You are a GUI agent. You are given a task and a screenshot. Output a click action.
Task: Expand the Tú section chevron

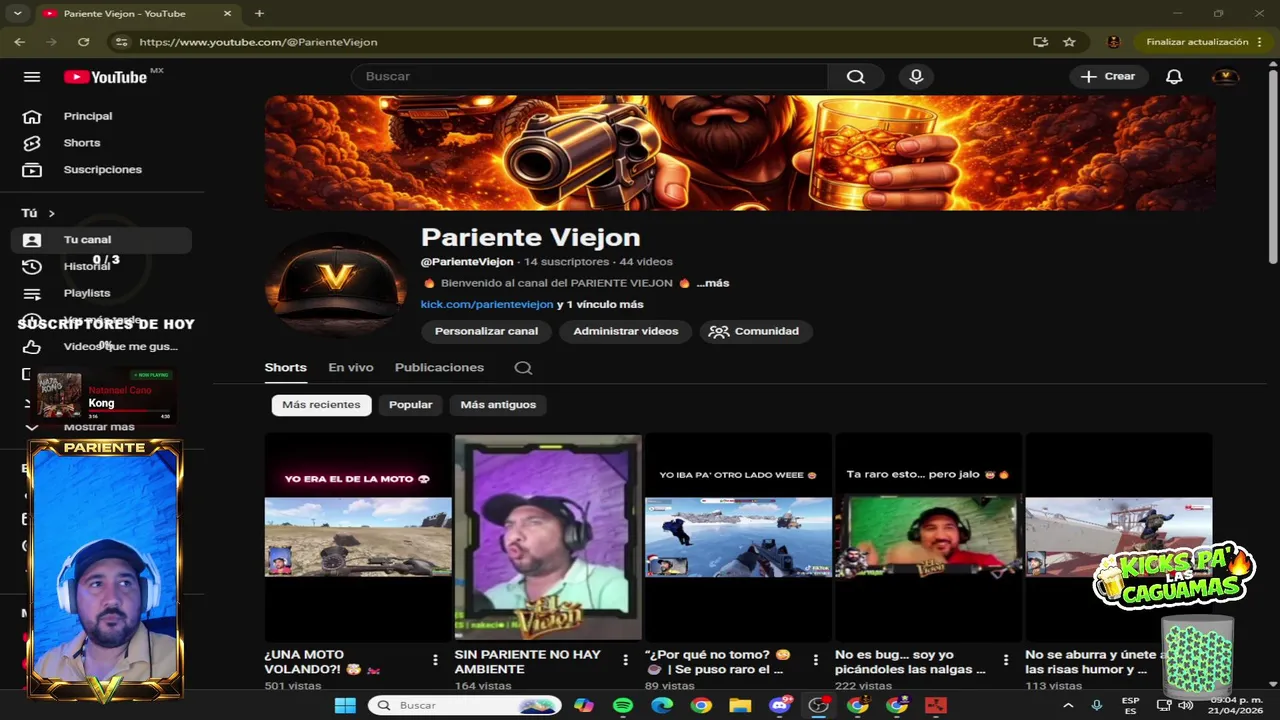click(x=51, y=214)
